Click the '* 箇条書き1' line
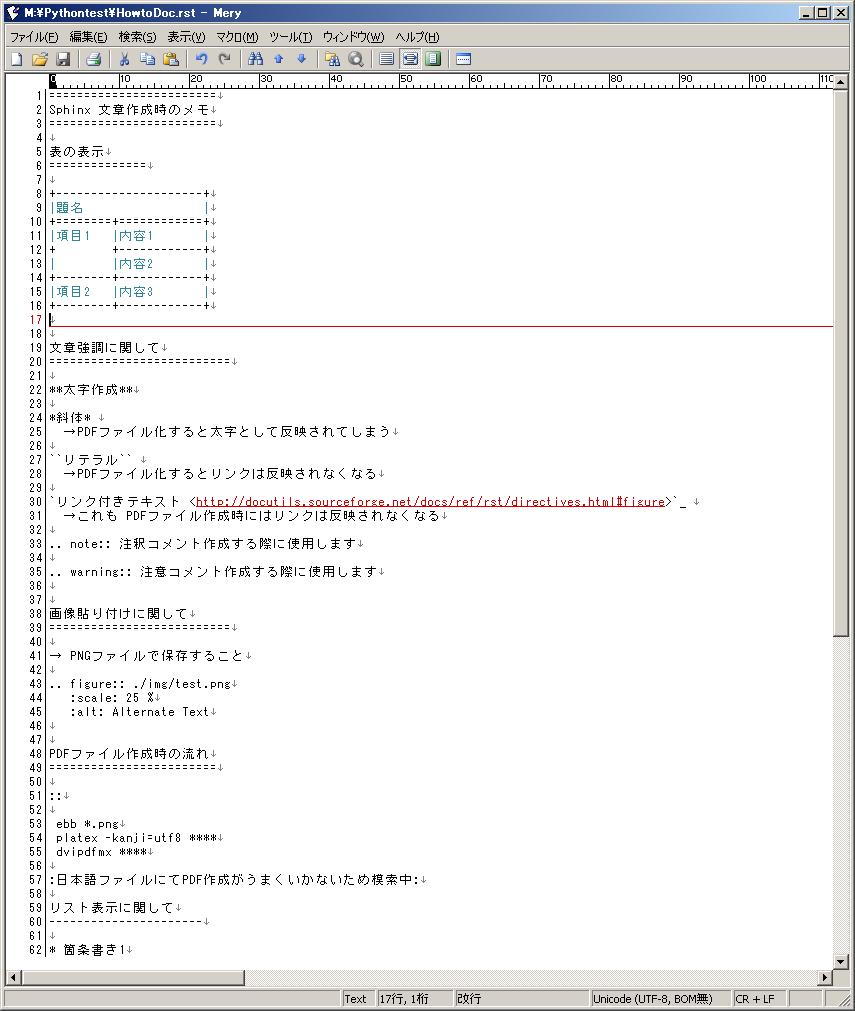Image resolution: width=855 pixels, height=1011 pixels. [87, 949]
